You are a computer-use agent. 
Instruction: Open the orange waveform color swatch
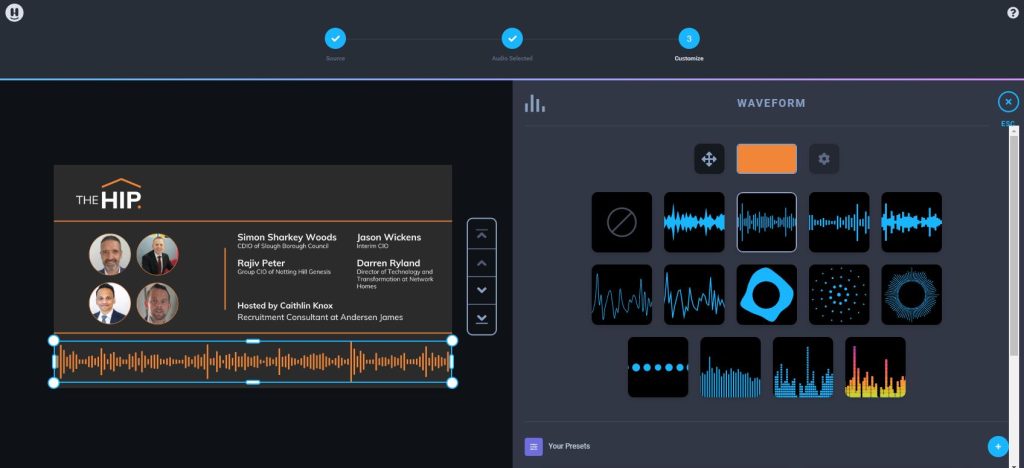[766, 159]
